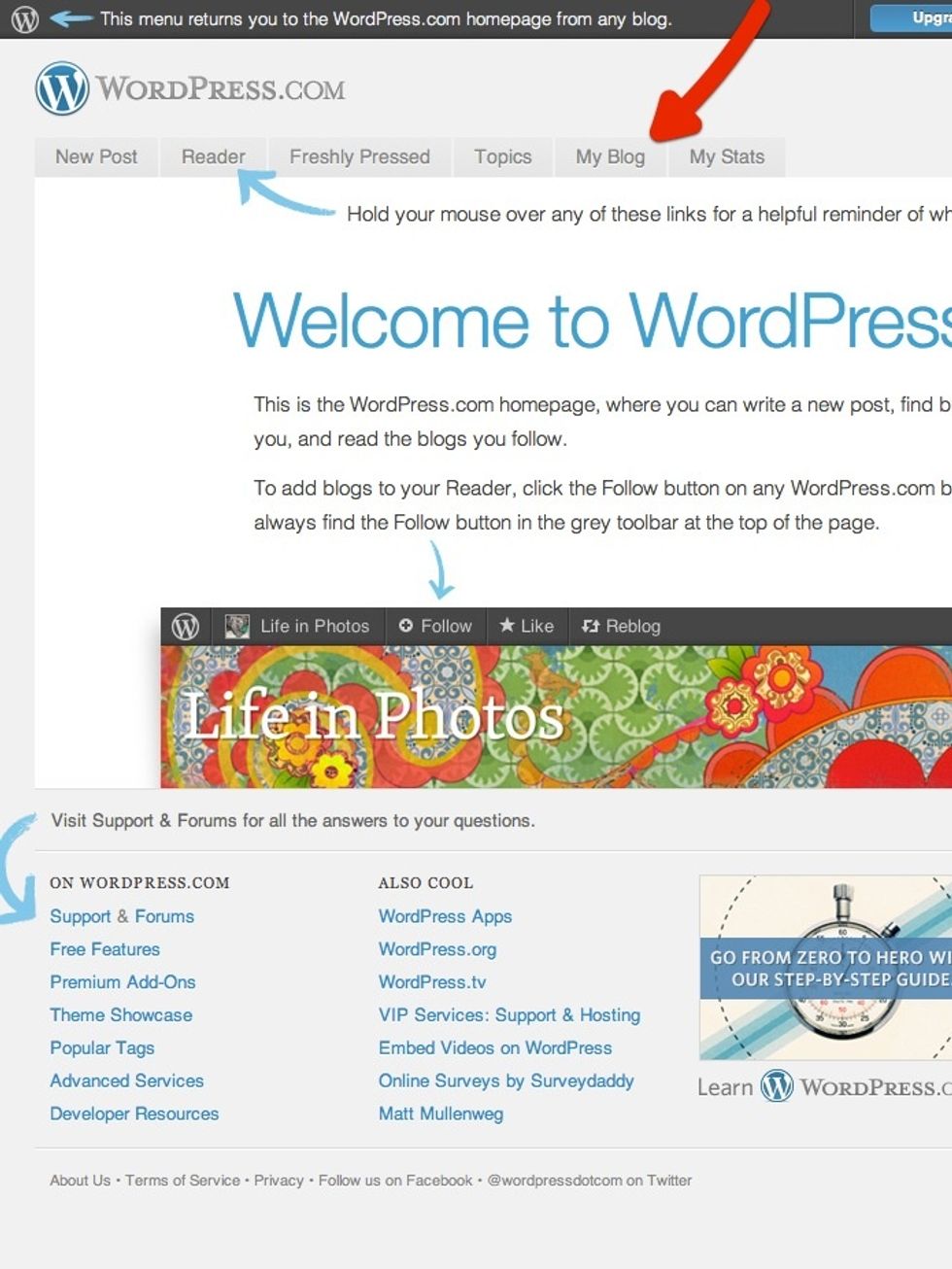Click the WordPress icon in the Life in Photos toolbar

pos(185,627)
